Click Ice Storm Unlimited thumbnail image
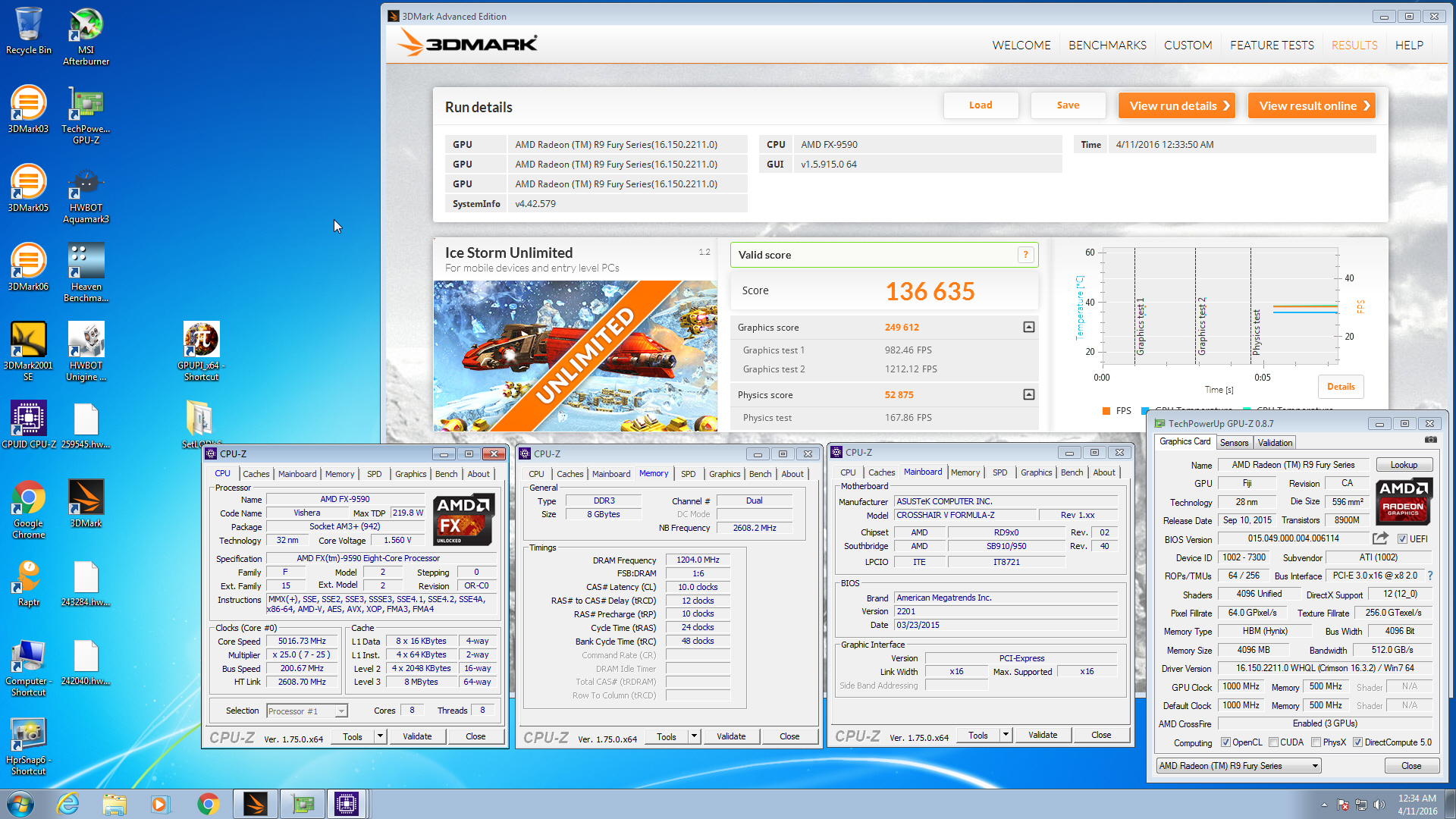 pyautogui.click(x=576, y=356)
